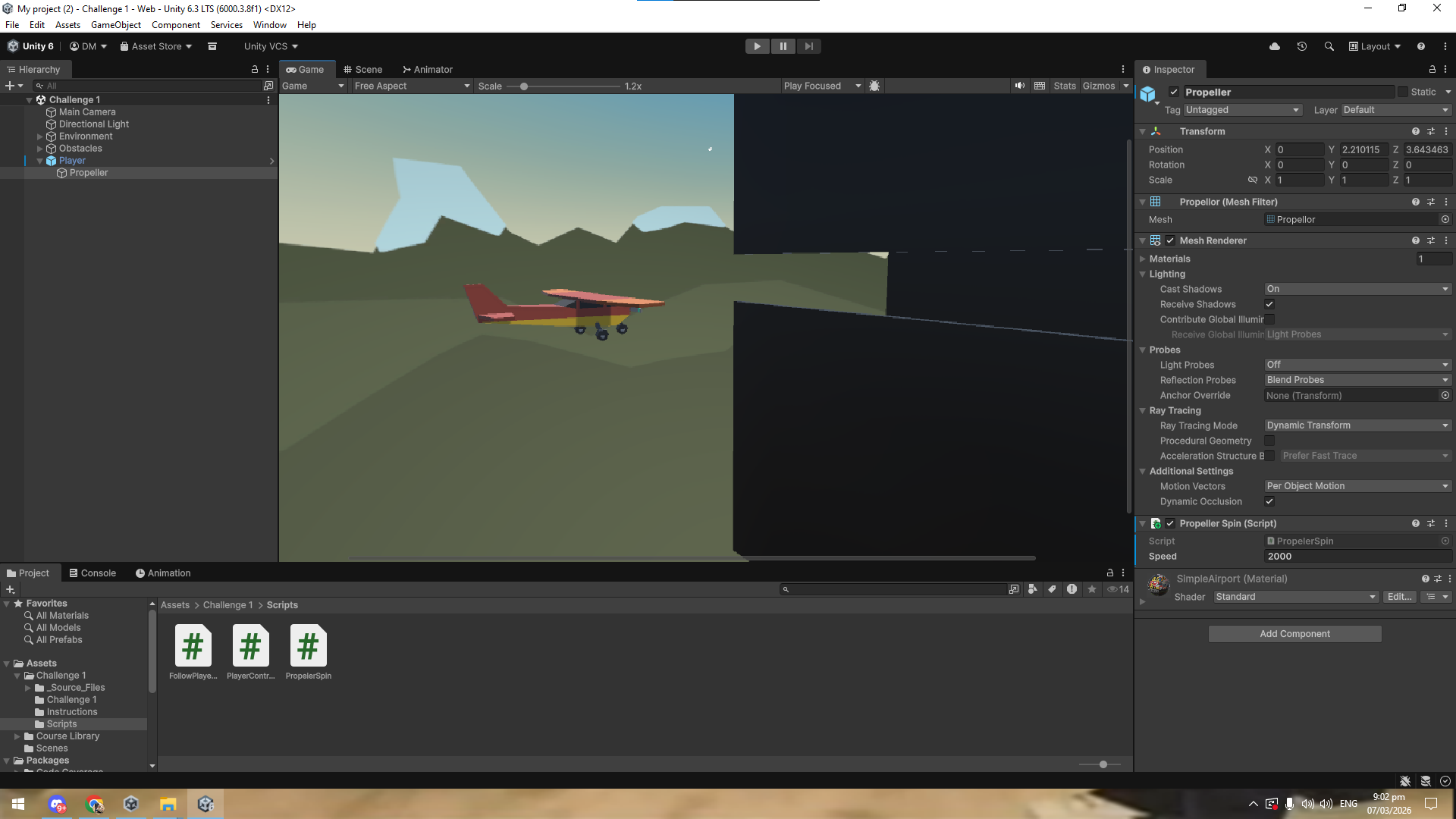Adjust the game view Scale slider

(x=524, y=86)
